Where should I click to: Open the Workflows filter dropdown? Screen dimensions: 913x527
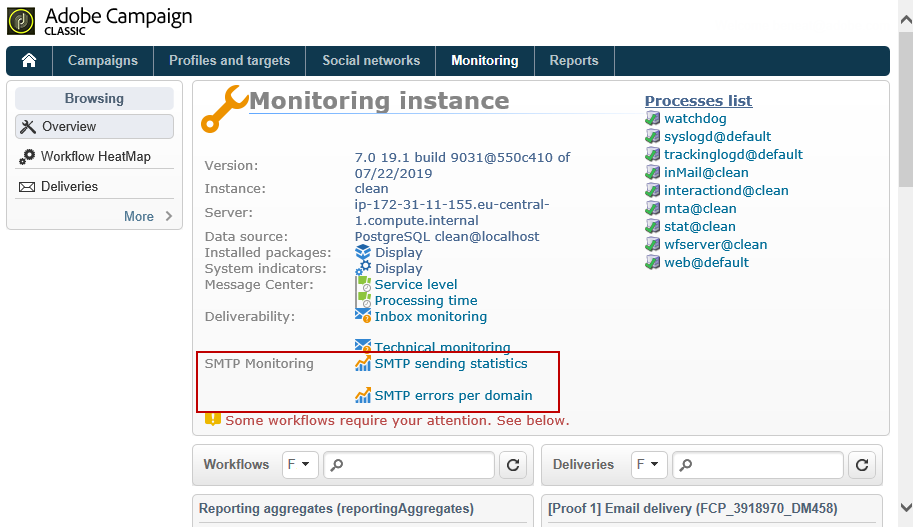click(x=300, y=465)
